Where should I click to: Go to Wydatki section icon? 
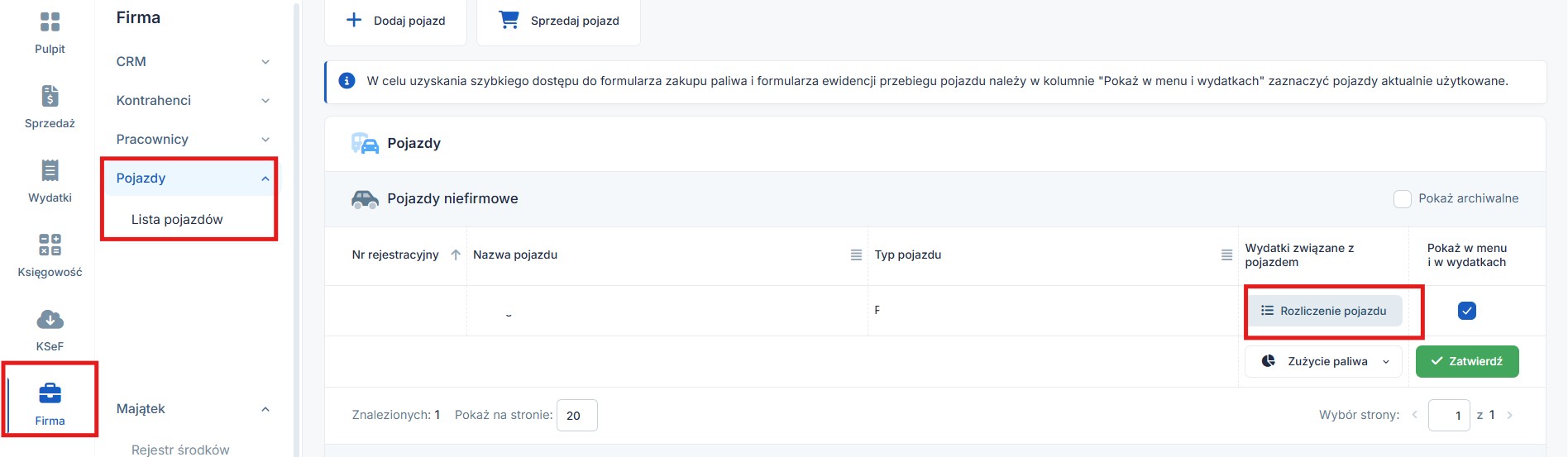click(x=50, y=170)
